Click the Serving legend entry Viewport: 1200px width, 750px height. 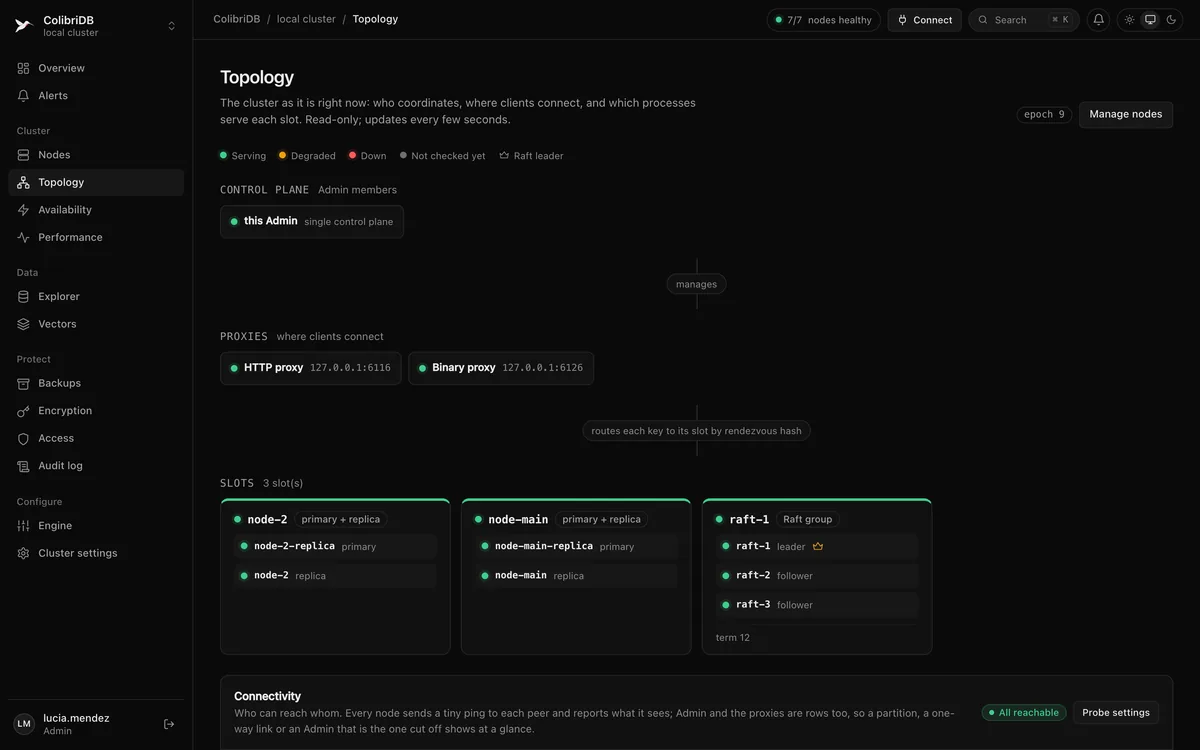[x=243, y=156]
